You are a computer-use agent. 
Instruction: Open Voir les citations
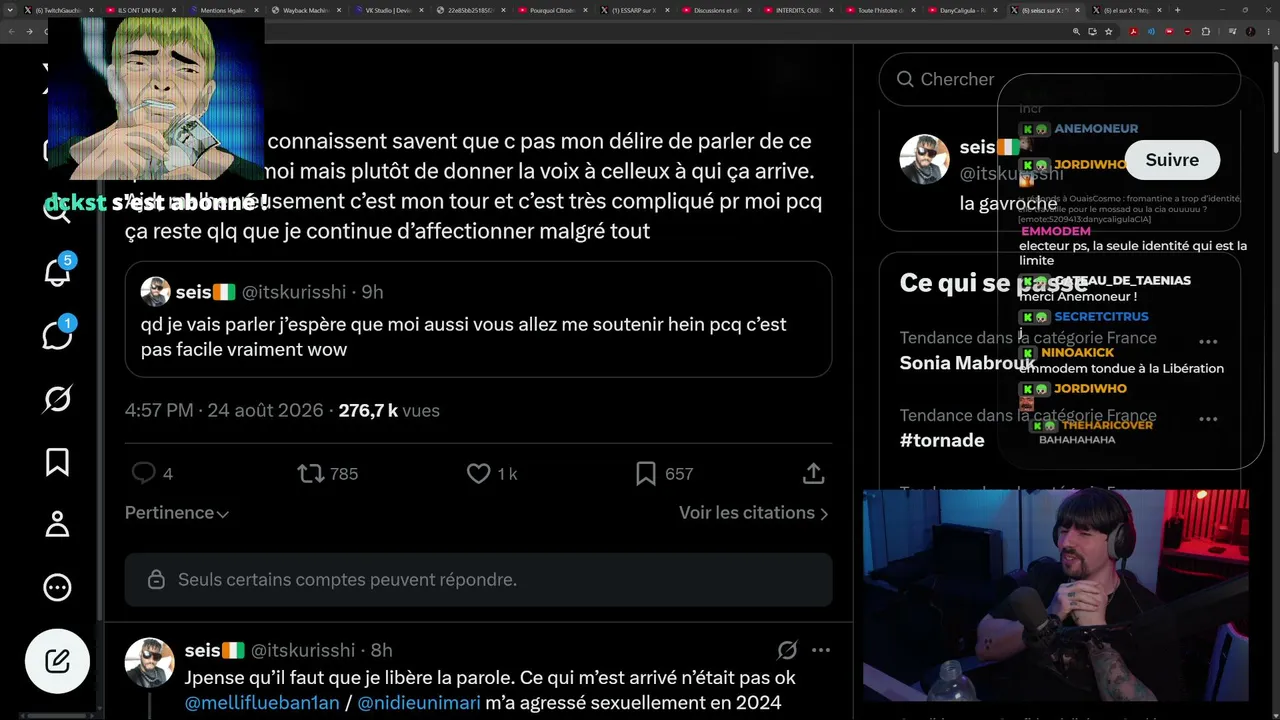point(754,513)
